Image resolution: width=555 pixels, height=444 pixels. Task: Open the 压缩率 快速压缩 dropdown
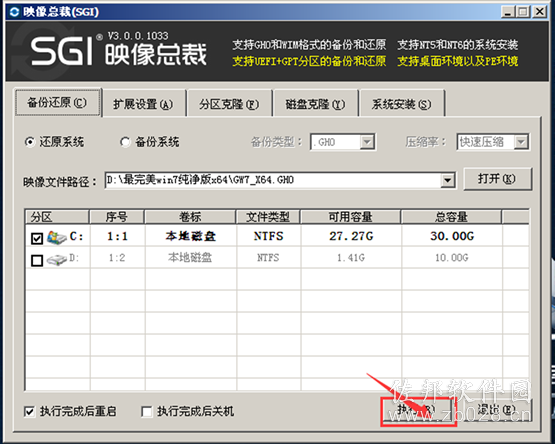pyautogui.click(x=521, y=142)
